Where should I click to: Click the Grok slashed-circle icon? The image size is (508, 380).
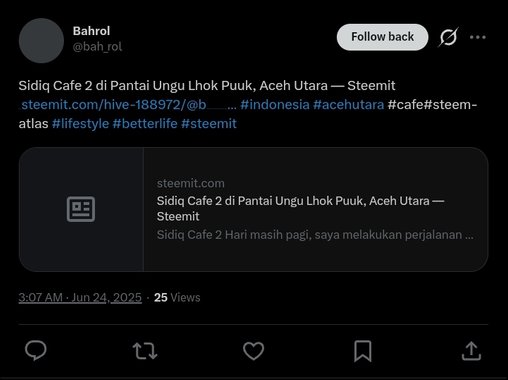(448, 37)
